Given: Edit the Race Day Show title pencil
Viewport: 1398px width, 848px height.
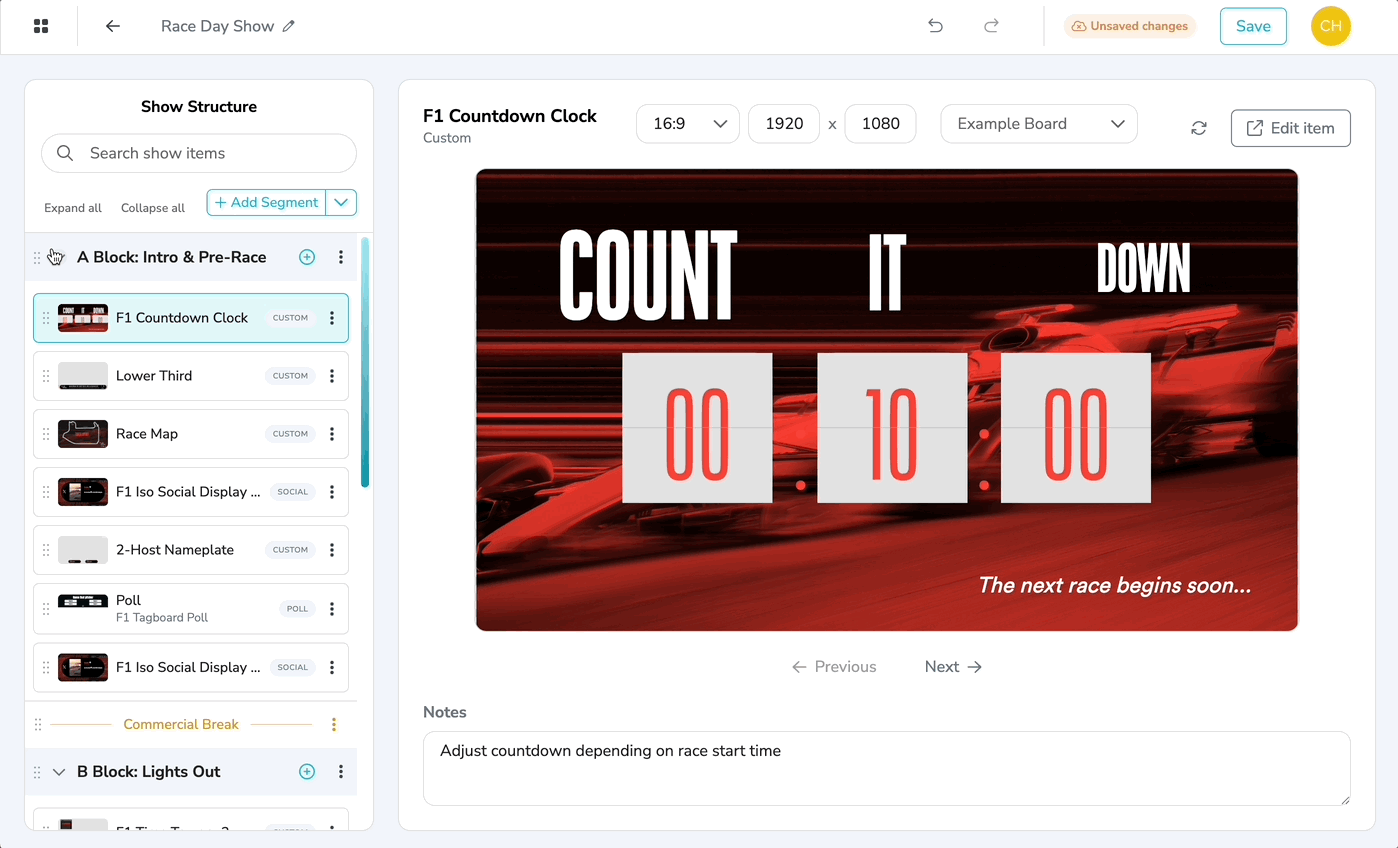Looking at the screenshot, I should (x=289, y=26).
